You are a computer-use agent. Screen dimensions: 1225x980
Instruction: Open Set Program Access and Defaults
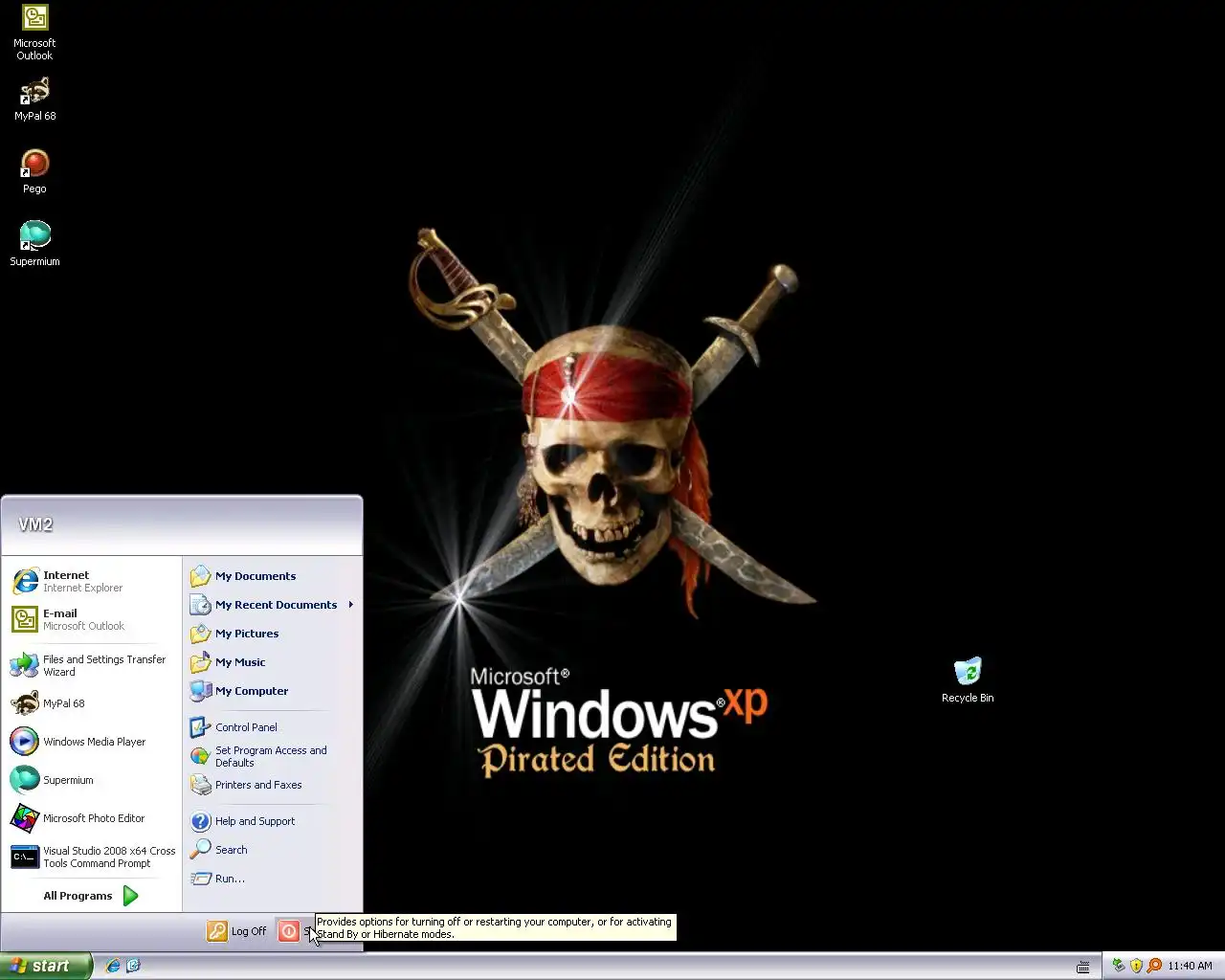272,756
